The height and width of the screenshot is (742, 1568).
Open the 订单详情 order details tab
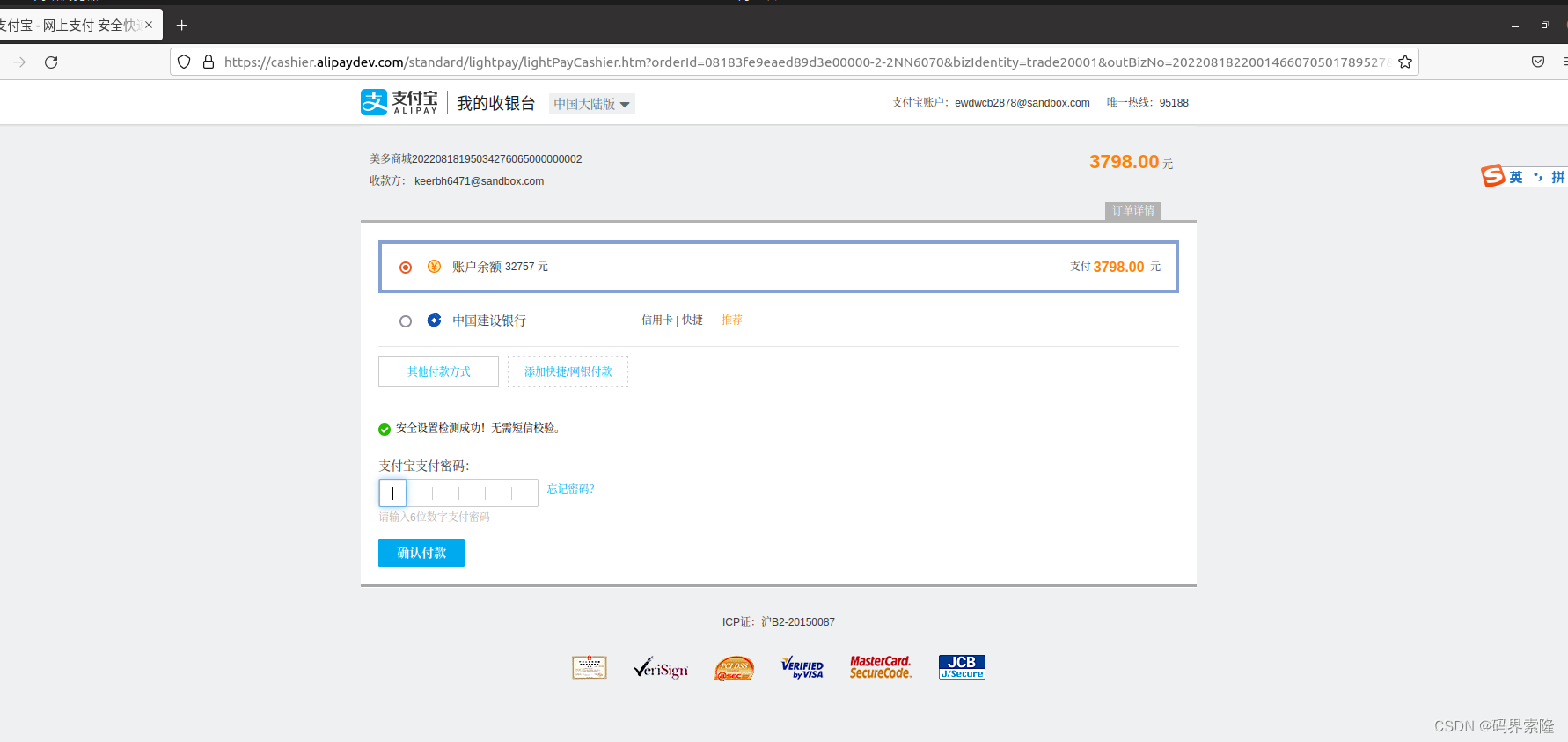(x=1133, y=211)
